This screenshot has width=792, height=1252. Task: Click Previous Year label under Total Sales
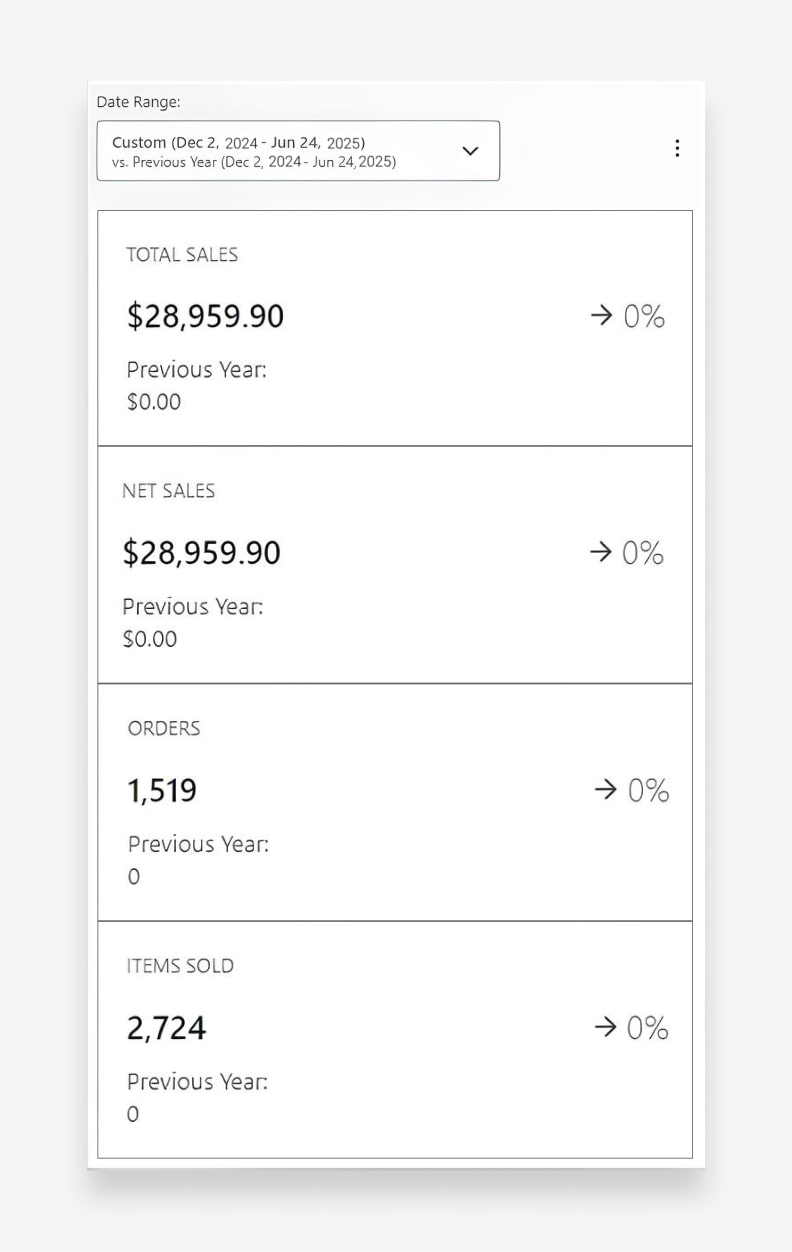click(196, 370)
